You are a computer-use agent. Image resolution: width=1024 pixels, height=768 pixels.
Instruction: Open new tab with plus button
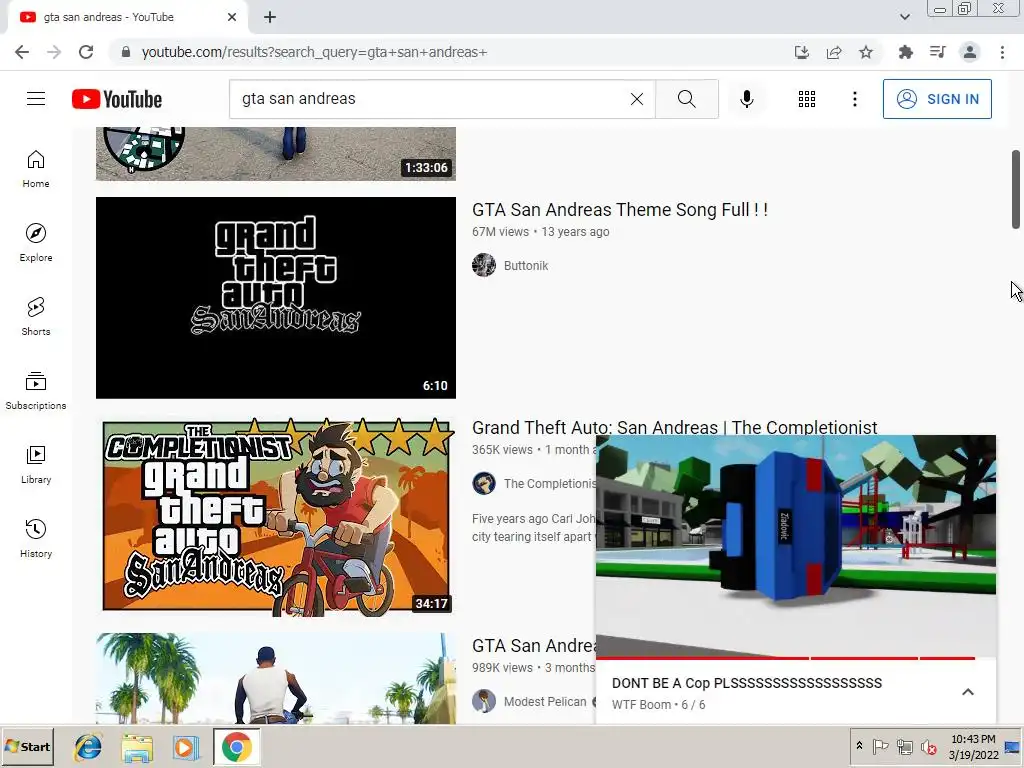pos(270,17)
